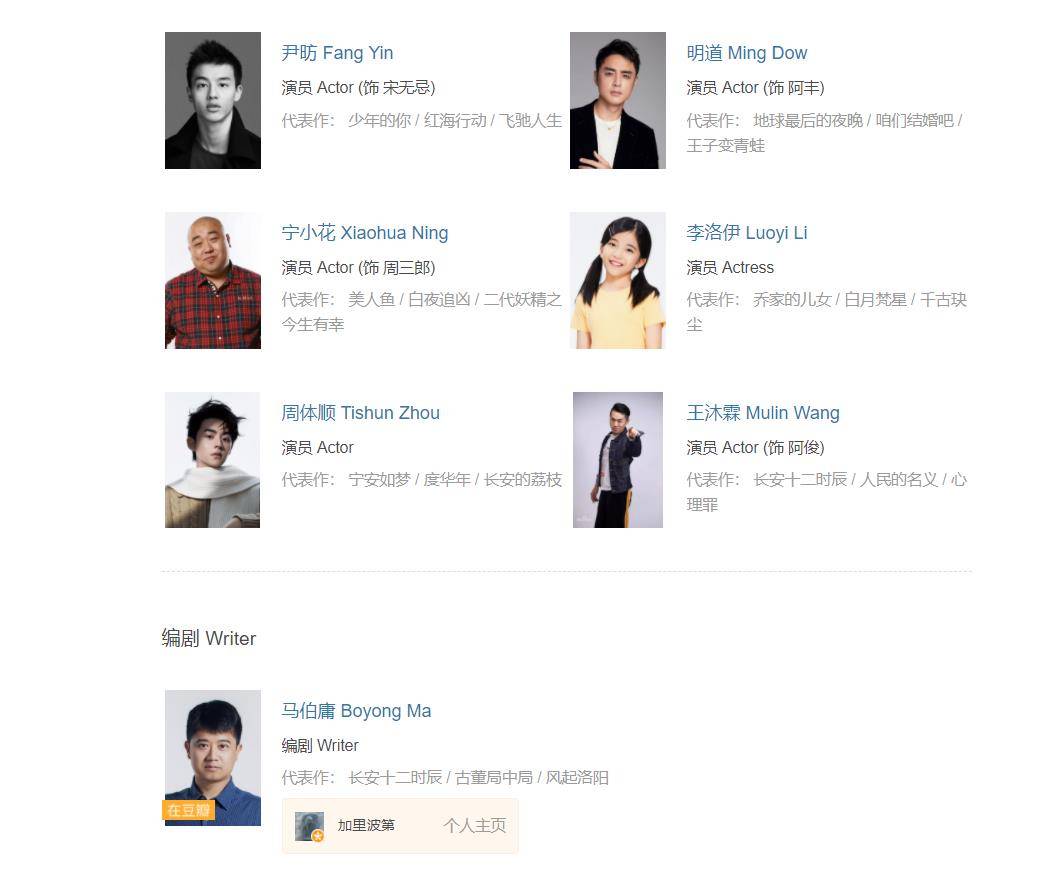Click Mulin Wang's full-body photo
1059x877 pixels.
(617, 460)
